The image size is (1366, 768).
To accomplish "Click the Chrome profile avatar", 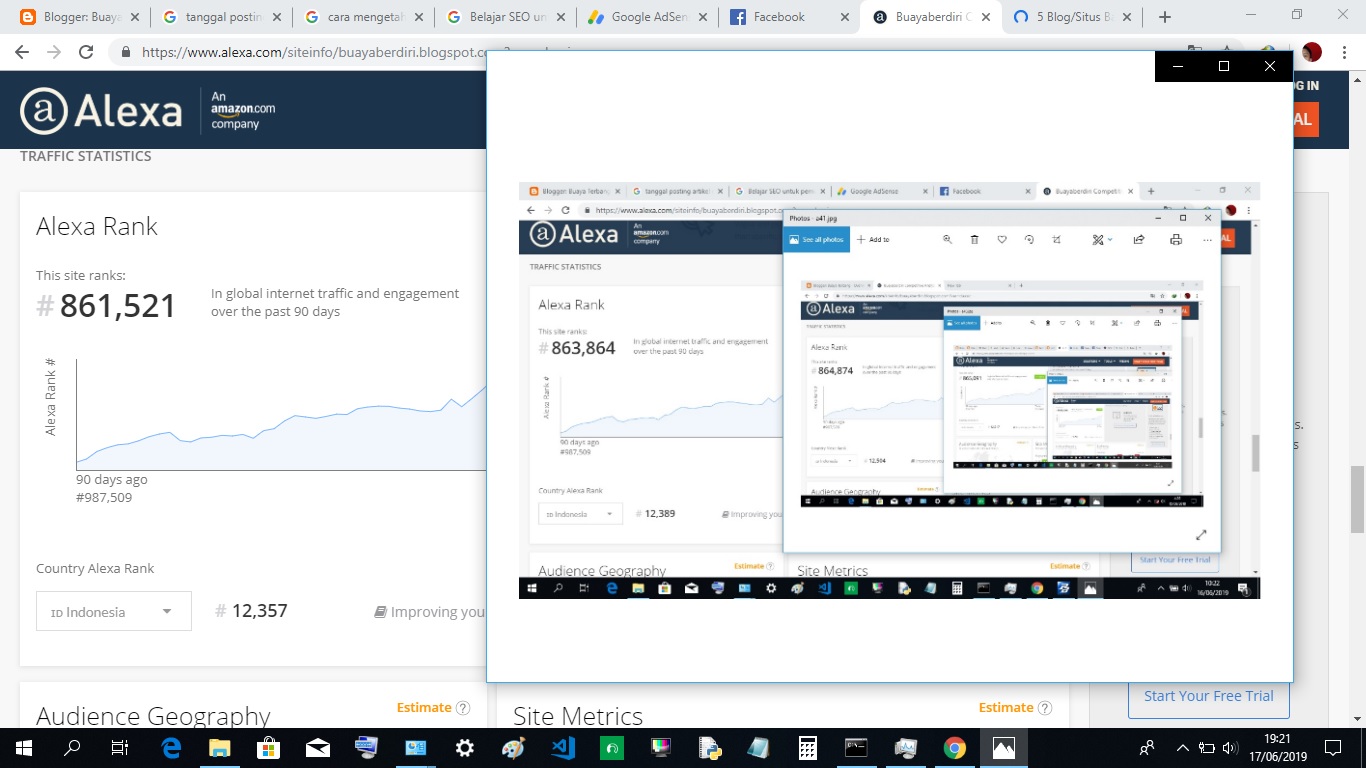I will pyautogui.click(x=1312, y=53).
